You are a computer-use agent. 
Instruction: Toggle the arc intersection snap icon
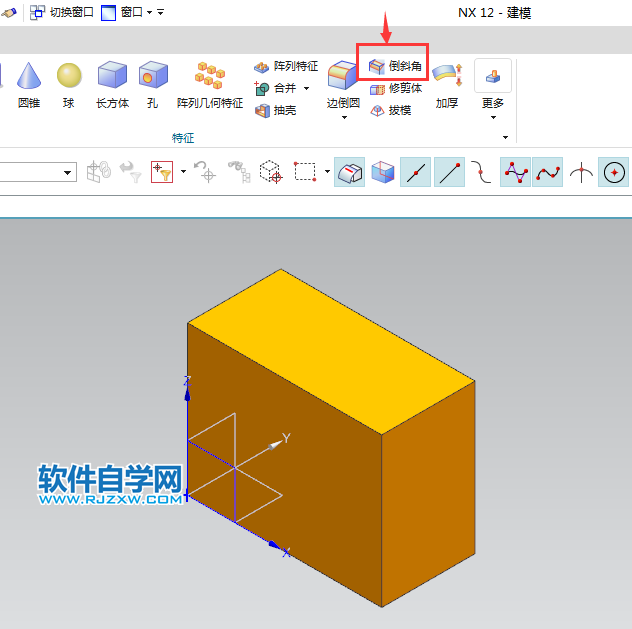581,172
